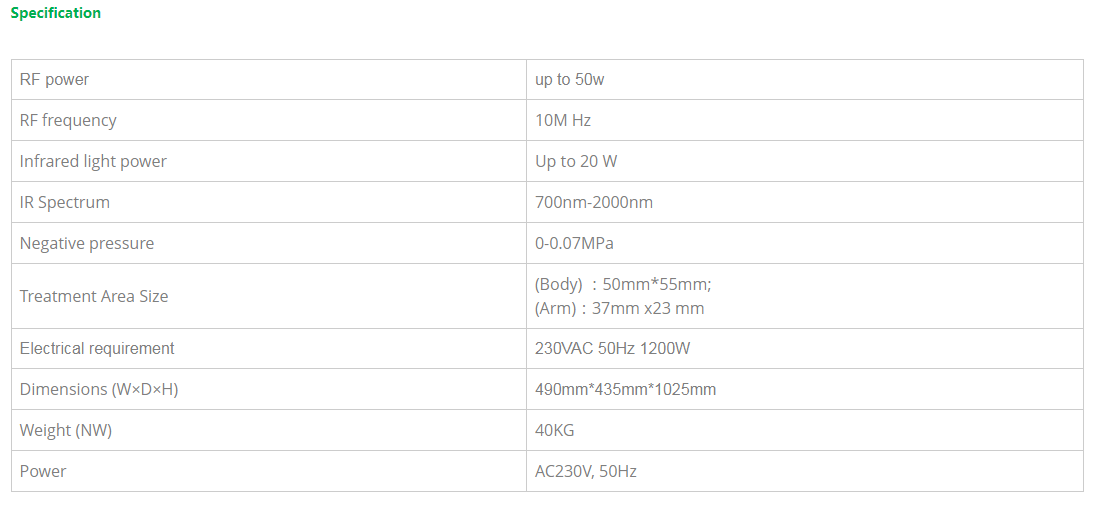Select the 'Up to 20 W' value

tap(576, 162)
